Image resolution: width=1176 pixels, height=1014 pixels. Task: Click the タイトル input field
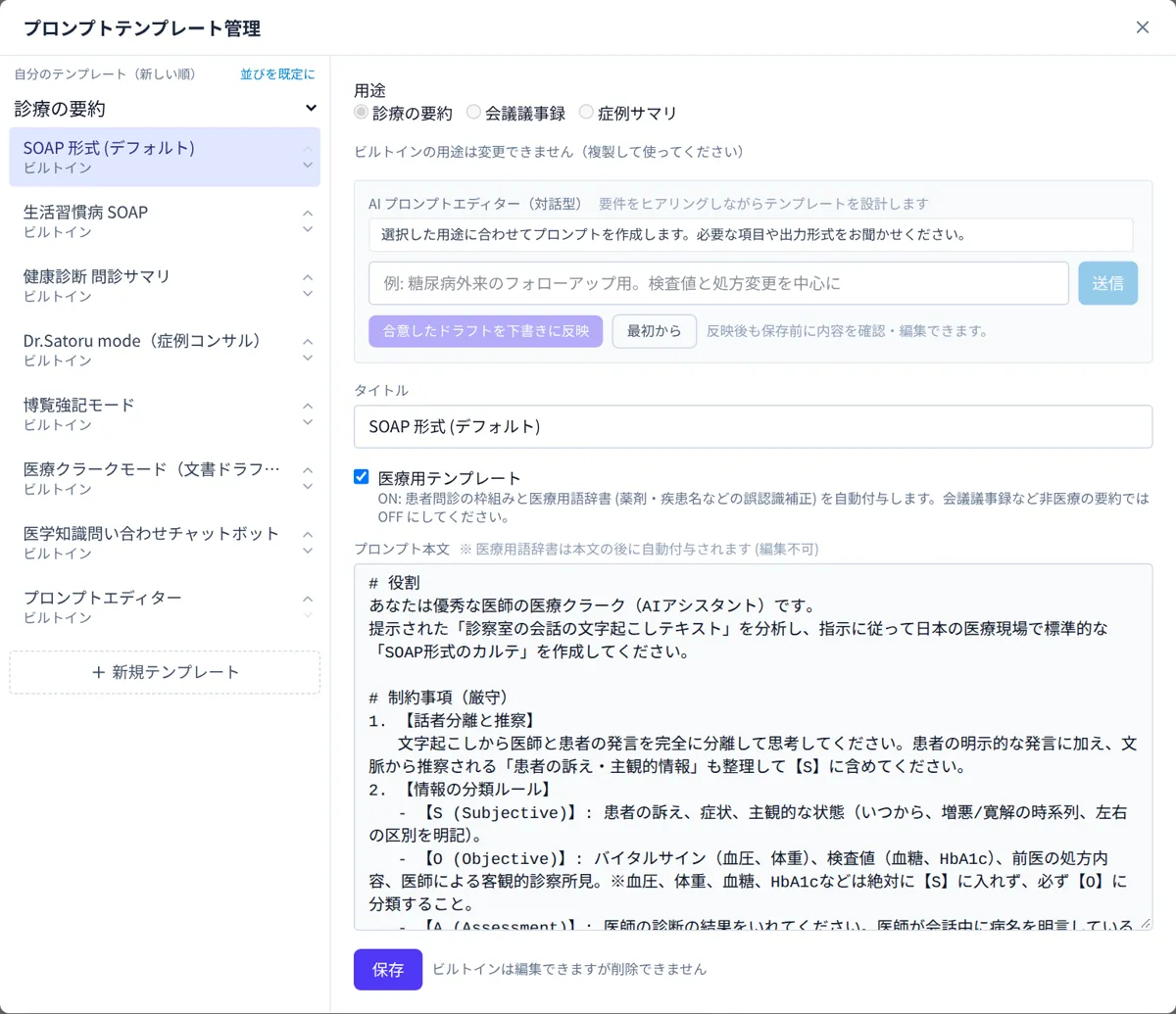point(753,427)
